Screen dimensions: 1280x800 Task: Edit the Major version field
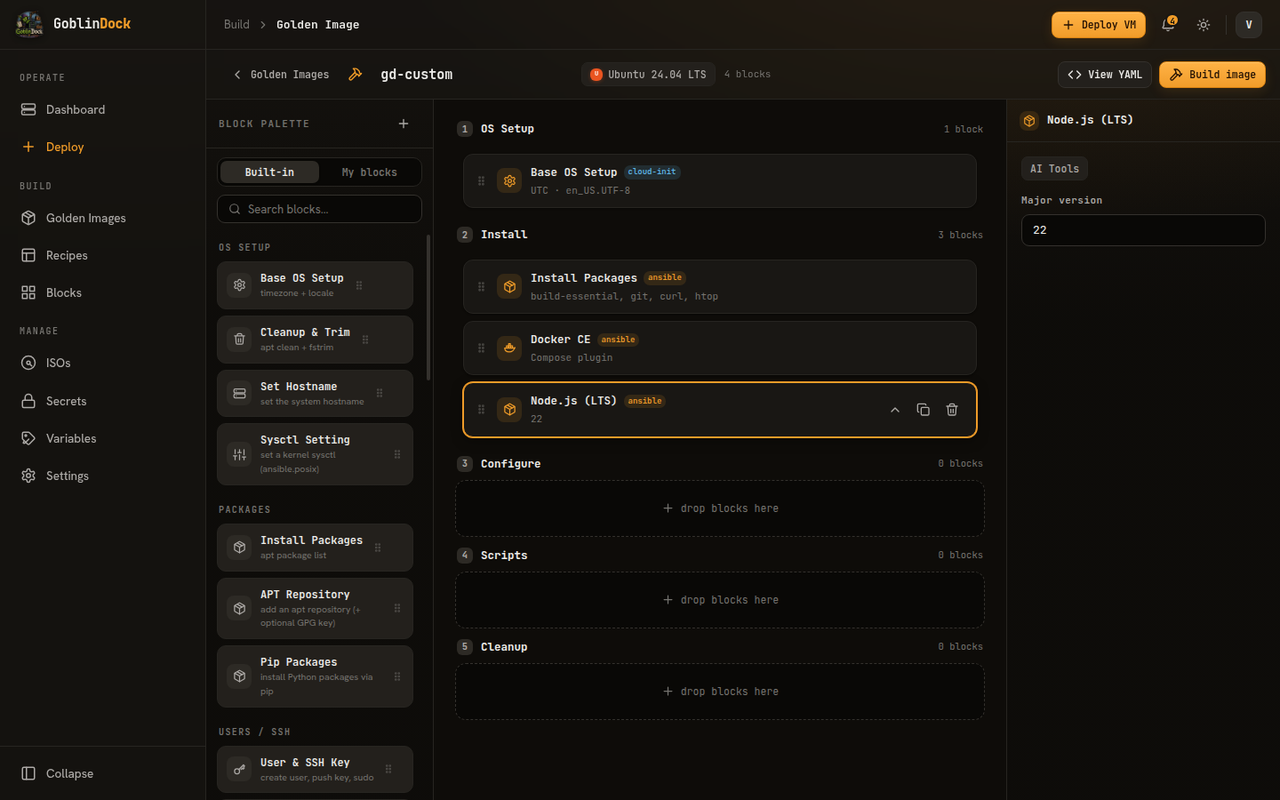pyautogui.click(x=1143, y=230)
